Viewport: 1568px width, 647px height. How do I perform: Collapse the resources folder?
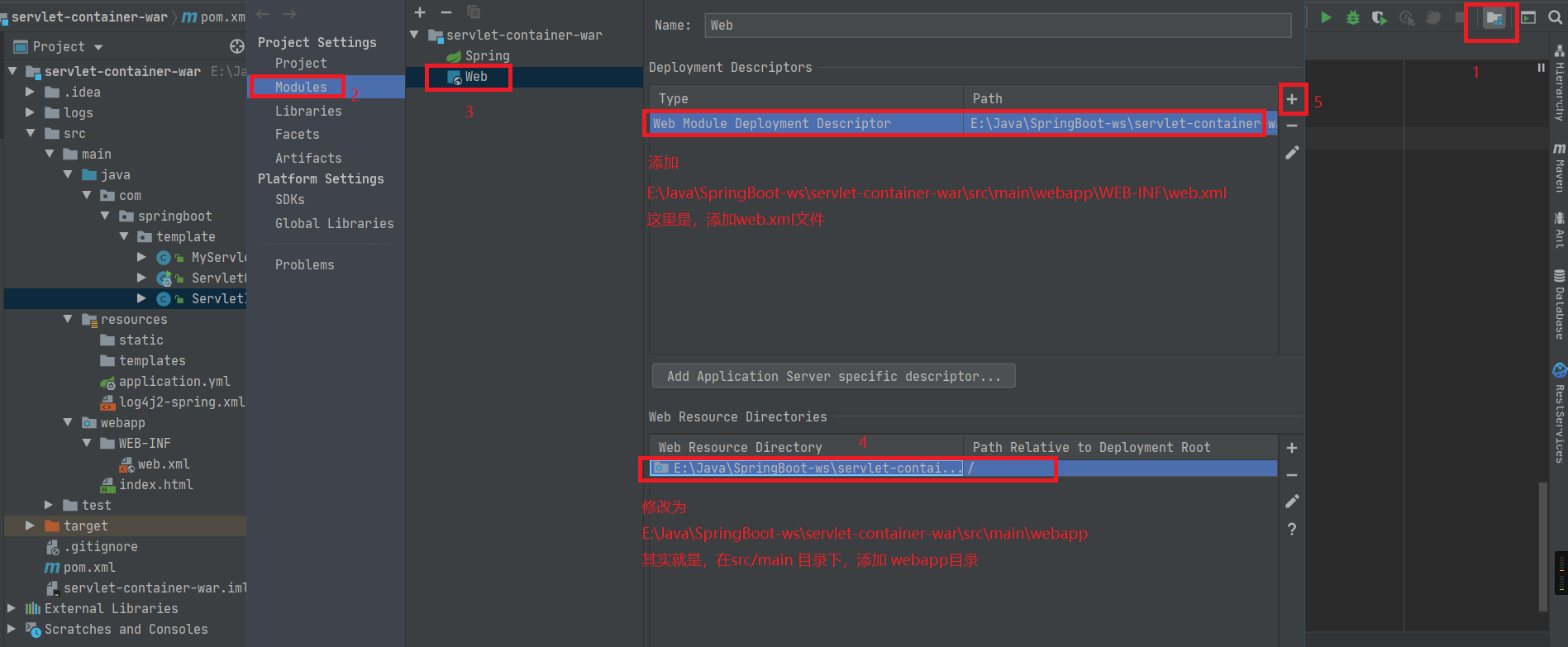(x=68, y=319)
